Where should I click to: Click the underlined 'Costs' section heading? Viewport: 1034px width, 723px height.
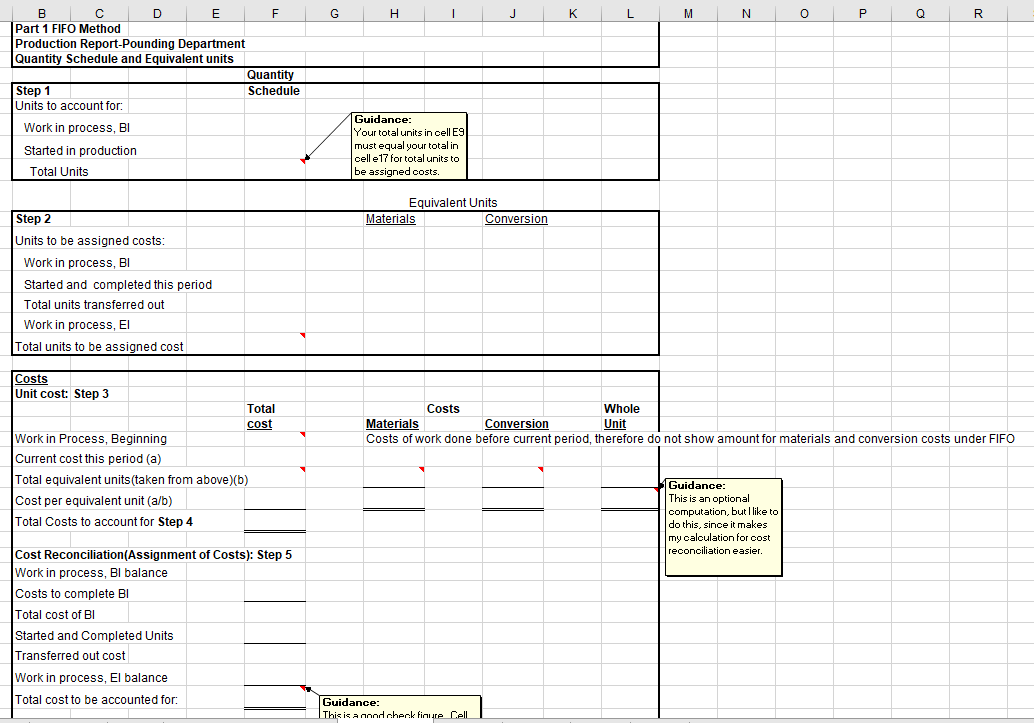pyautogui.click(x=31, y=379)
